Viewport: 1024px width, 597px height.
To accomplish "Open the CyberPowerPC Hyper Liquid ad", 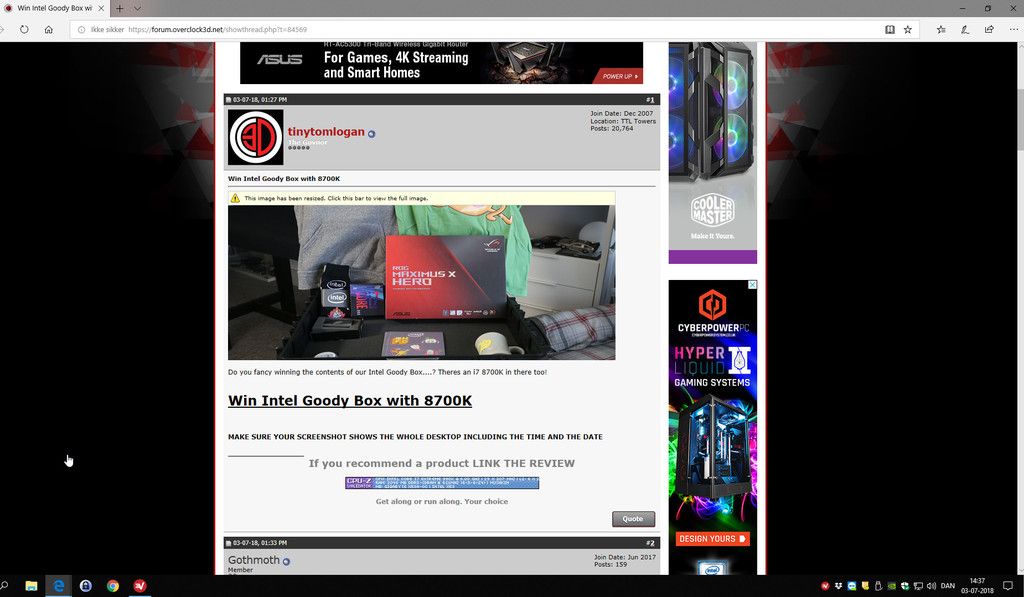I will [712, 427].
